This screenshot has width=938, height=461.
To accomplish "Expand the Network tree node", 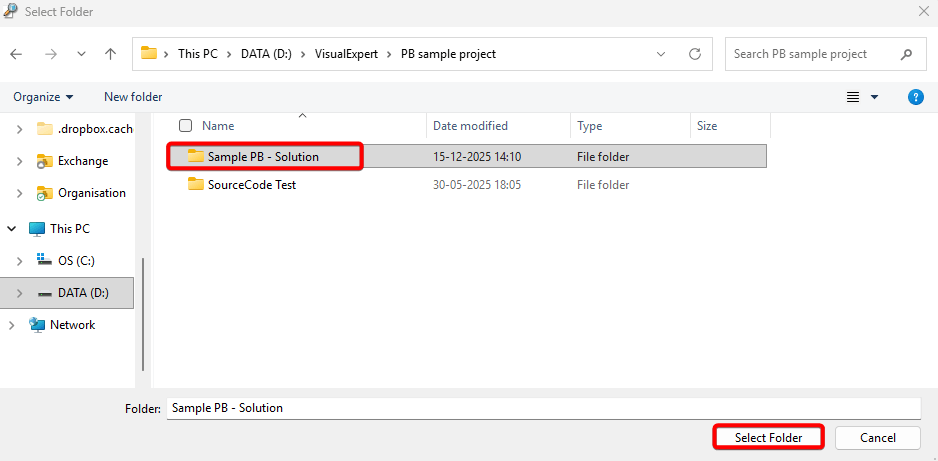I will click(x=11, y=325).
